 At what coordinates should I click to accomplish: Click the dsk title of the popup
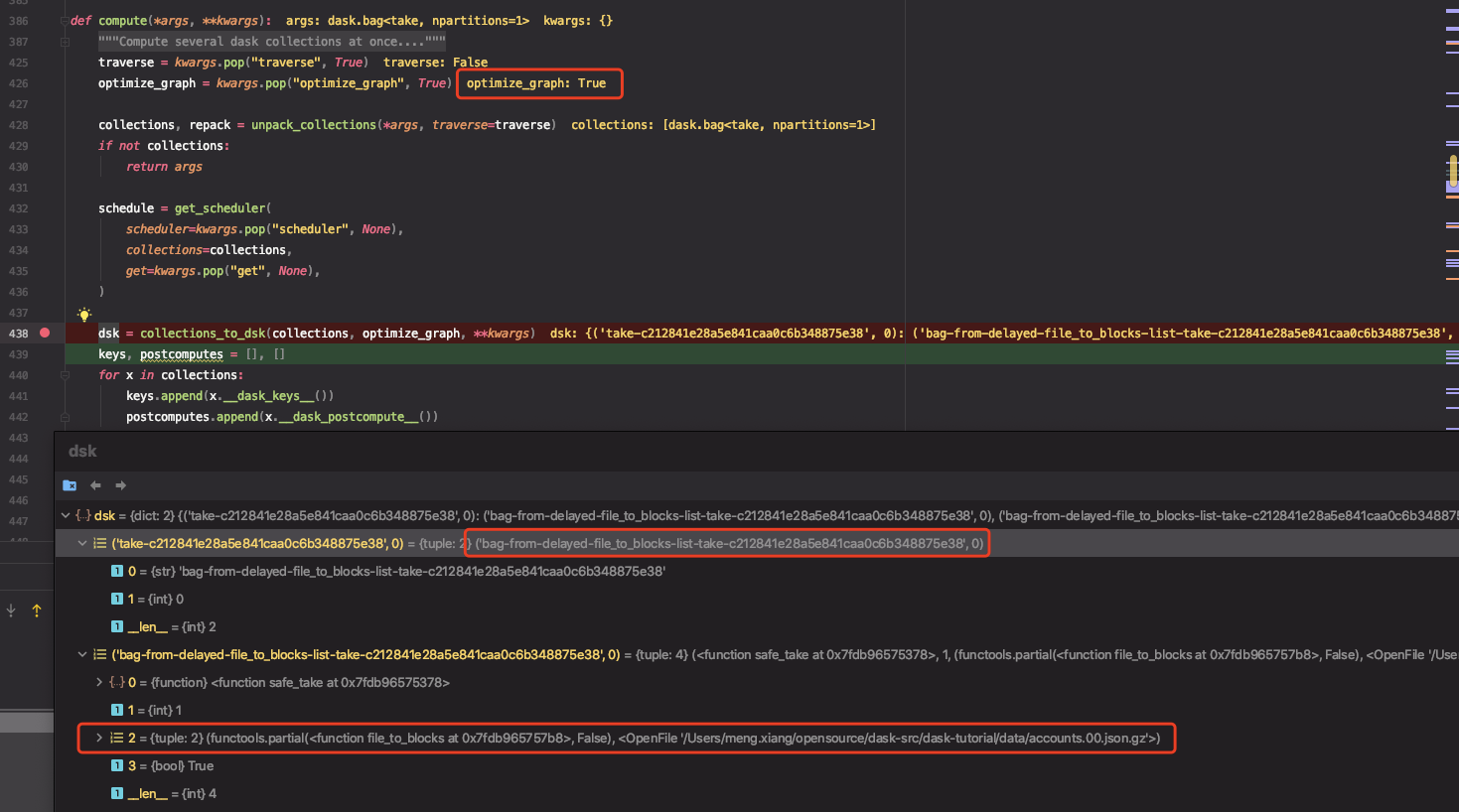(82, 451)
